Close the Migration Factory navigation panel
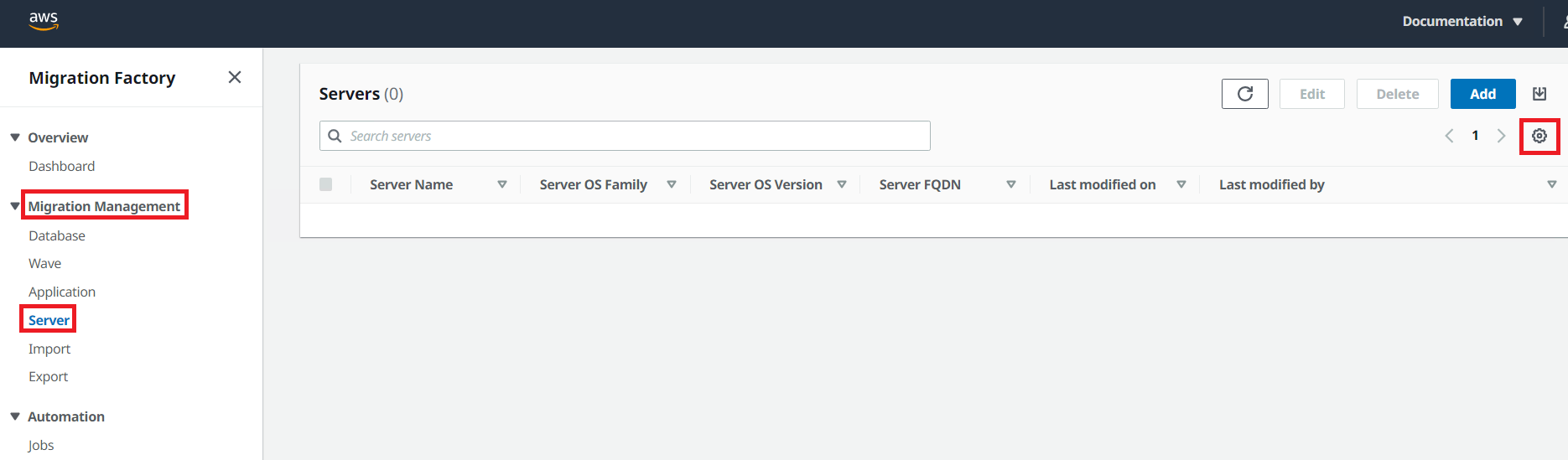 tap(235, 77)
